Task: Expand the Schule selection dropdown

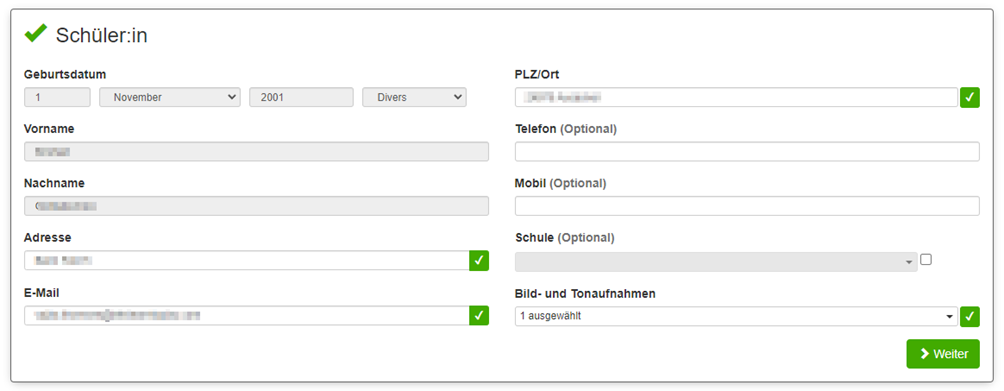Action: tap(716, 262)
